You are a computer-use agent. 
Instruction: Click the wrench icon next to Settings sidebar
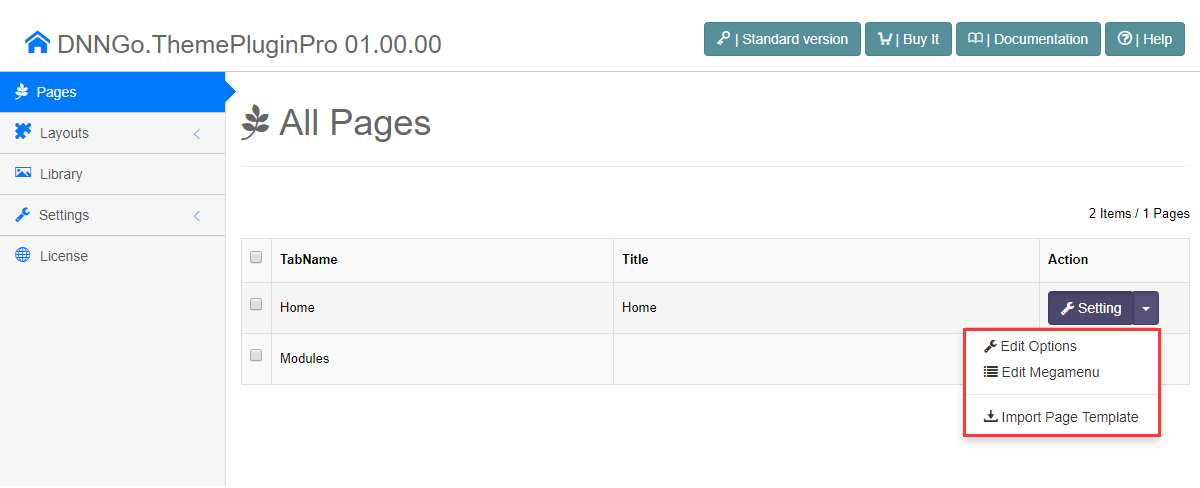(x=22, y=214)
